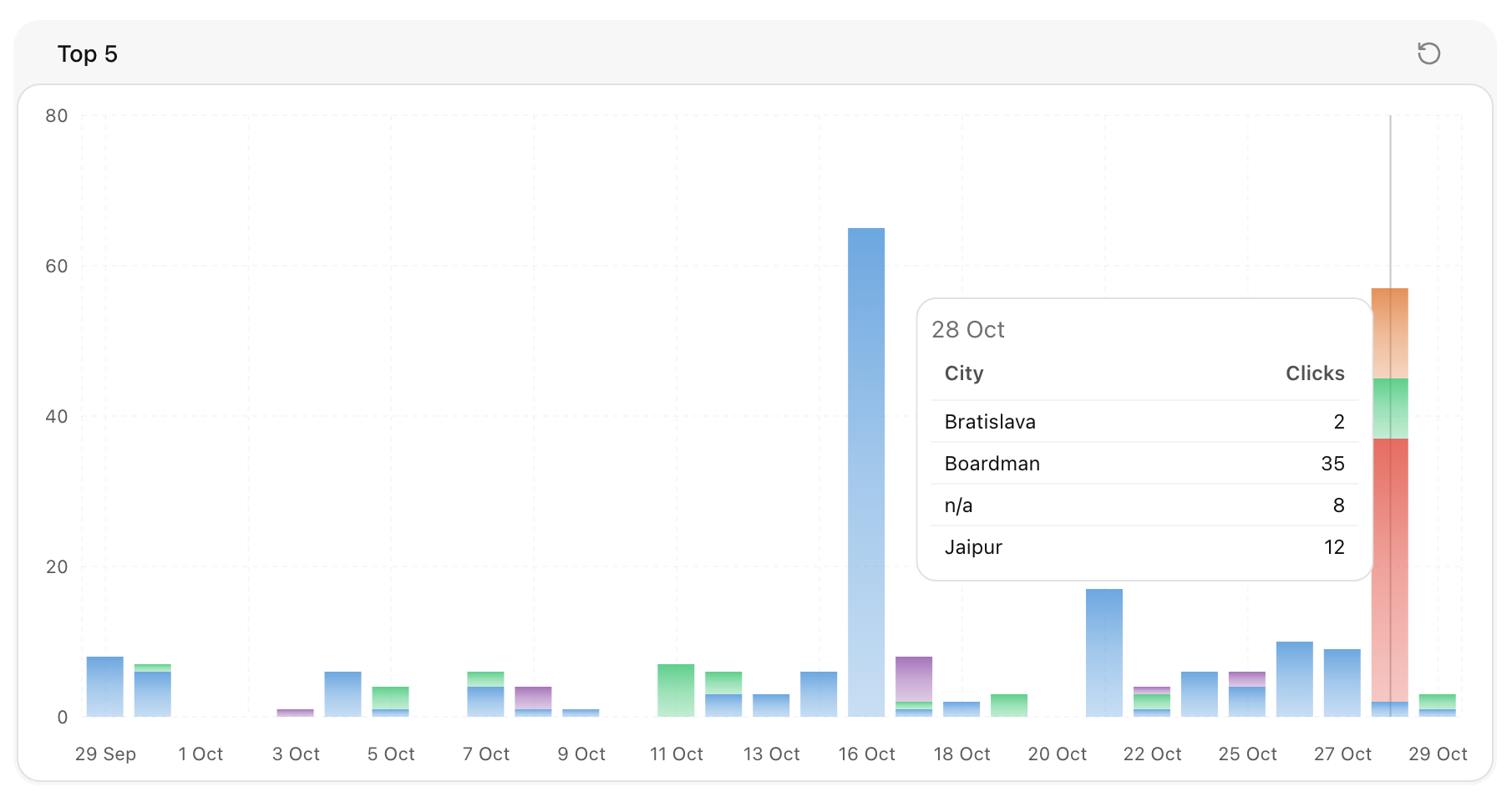Click the red Boardman segment of 28 Oct bar
The height and width of the screenshot is (797, 1512).
click(1390, 570)
